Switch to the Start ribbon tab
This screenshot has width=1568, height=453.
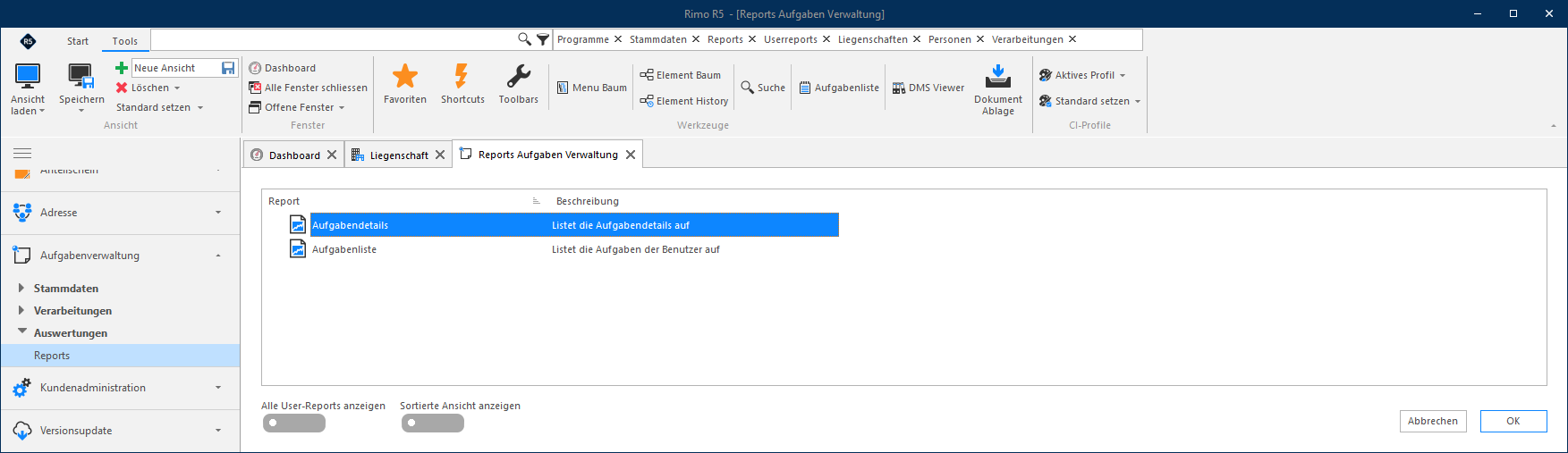click(x=78, y=41)
